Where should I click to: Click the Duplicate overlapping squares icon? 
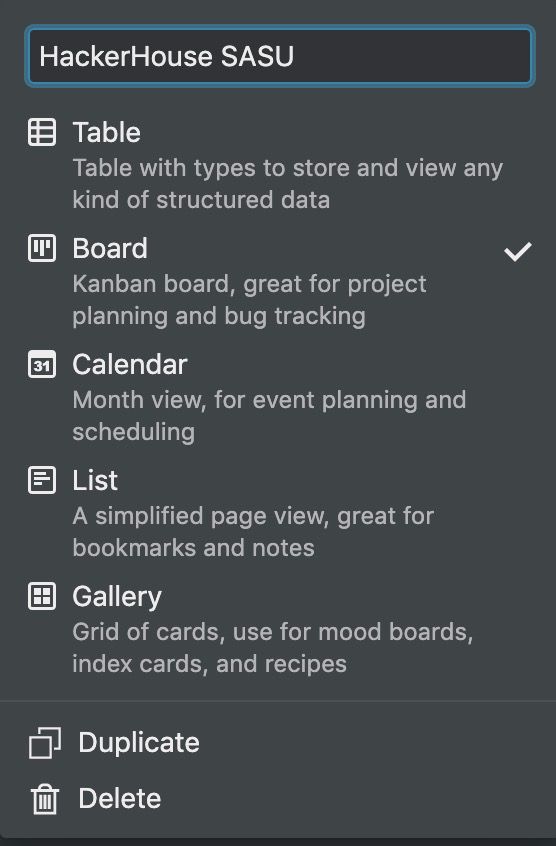[45, 743]
